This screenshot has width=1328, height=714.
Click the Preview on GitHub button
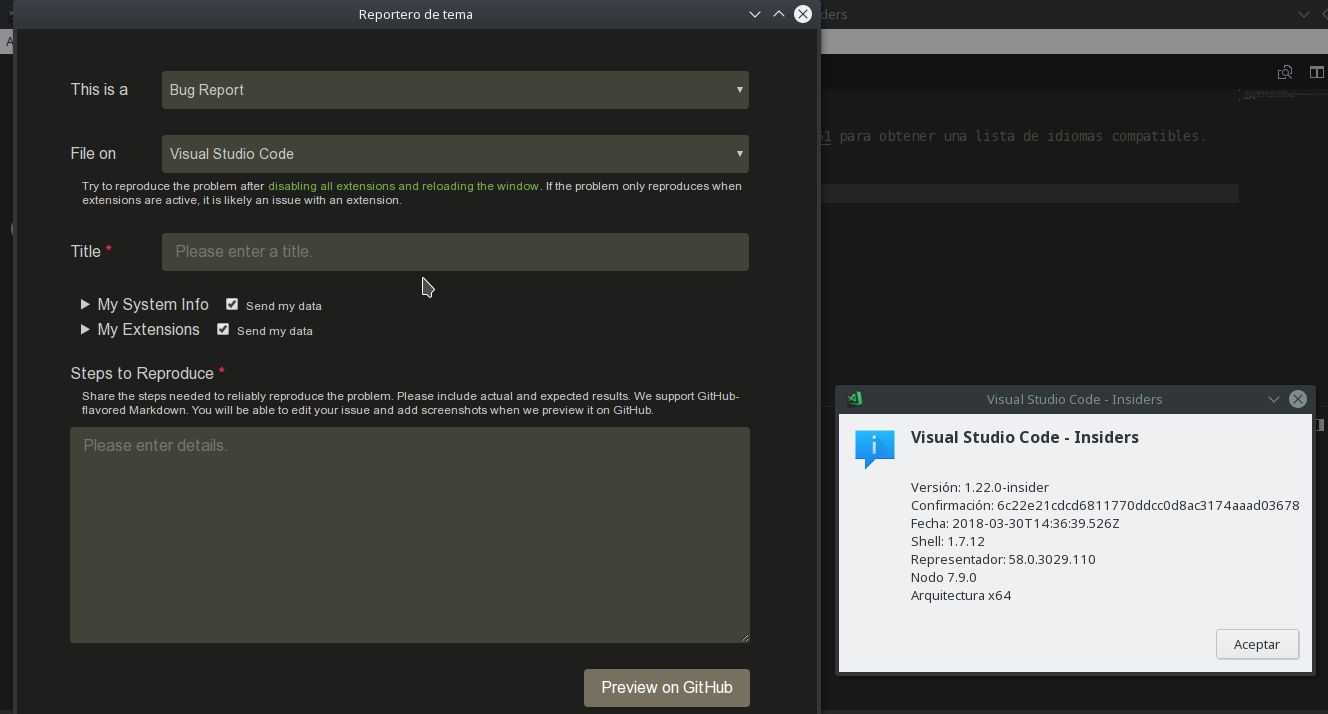(666, 688)
